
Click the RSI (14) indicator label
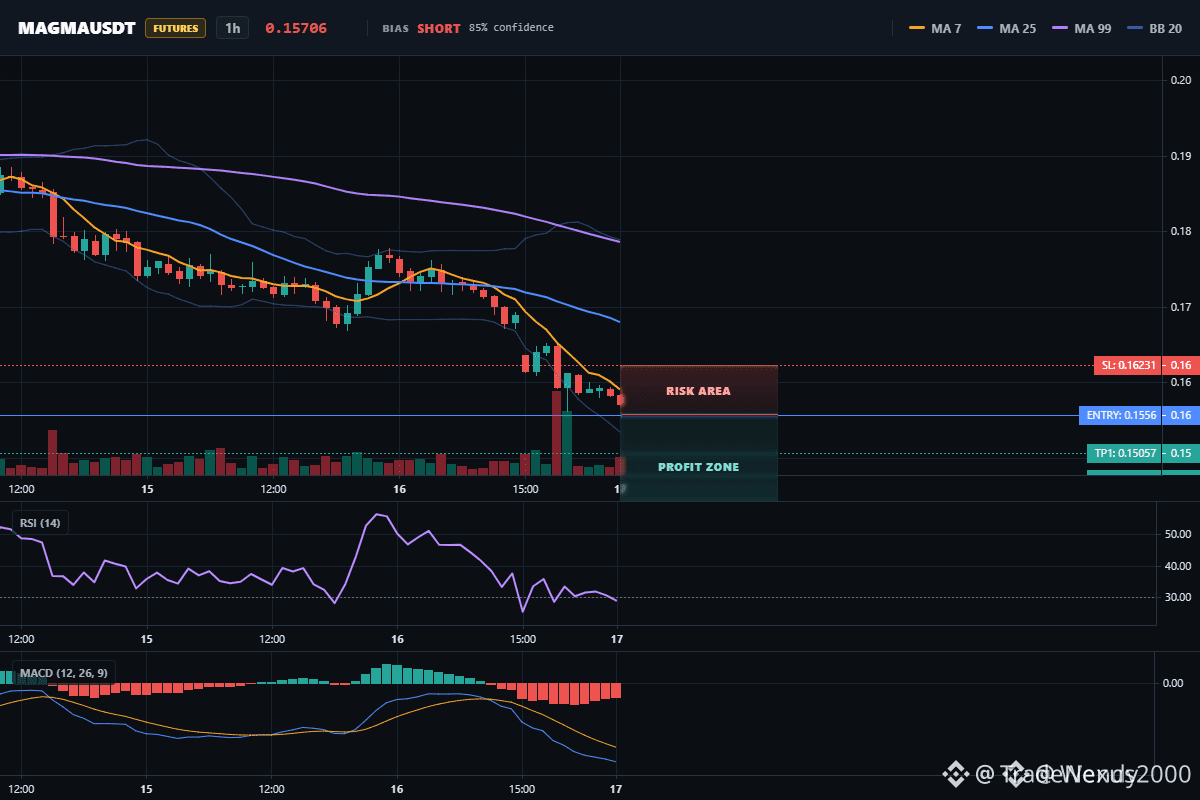40,522
